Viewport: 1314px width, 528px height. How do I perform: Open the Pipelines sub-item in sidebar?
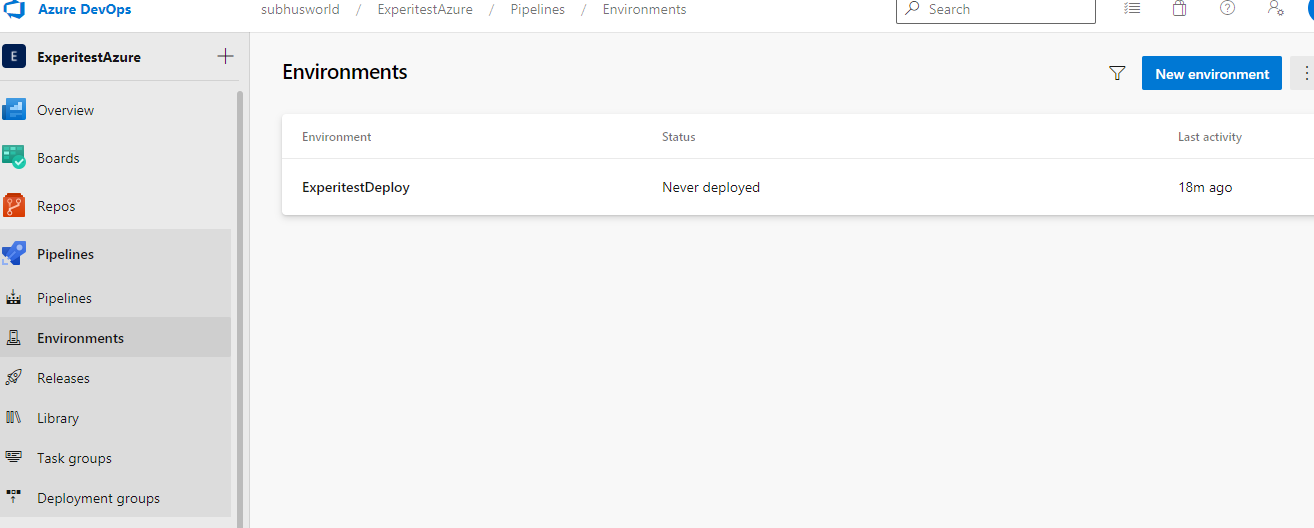(115, 298)
